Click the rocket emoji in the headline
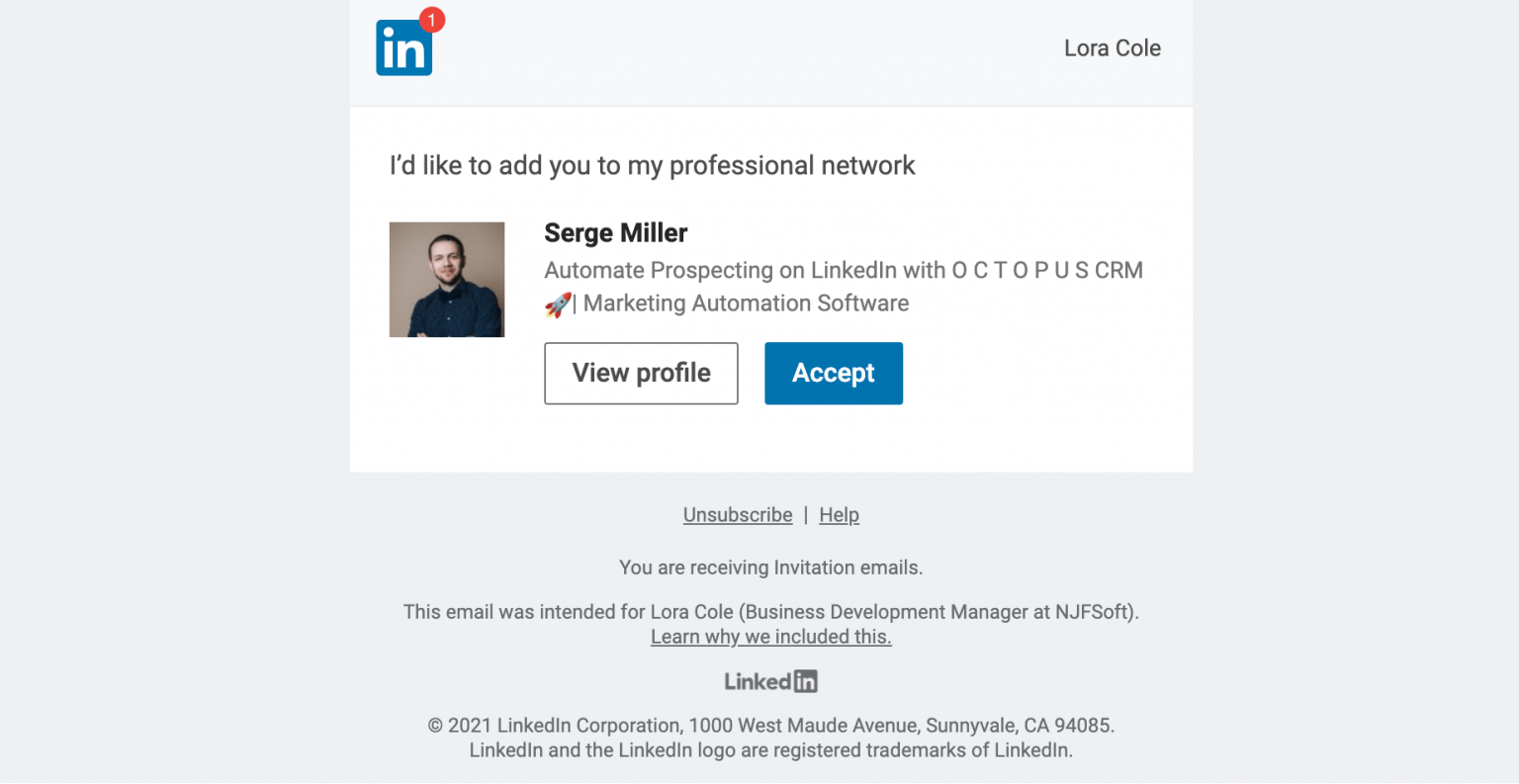Screen dimensions: 1519x784 pos(558,305)
